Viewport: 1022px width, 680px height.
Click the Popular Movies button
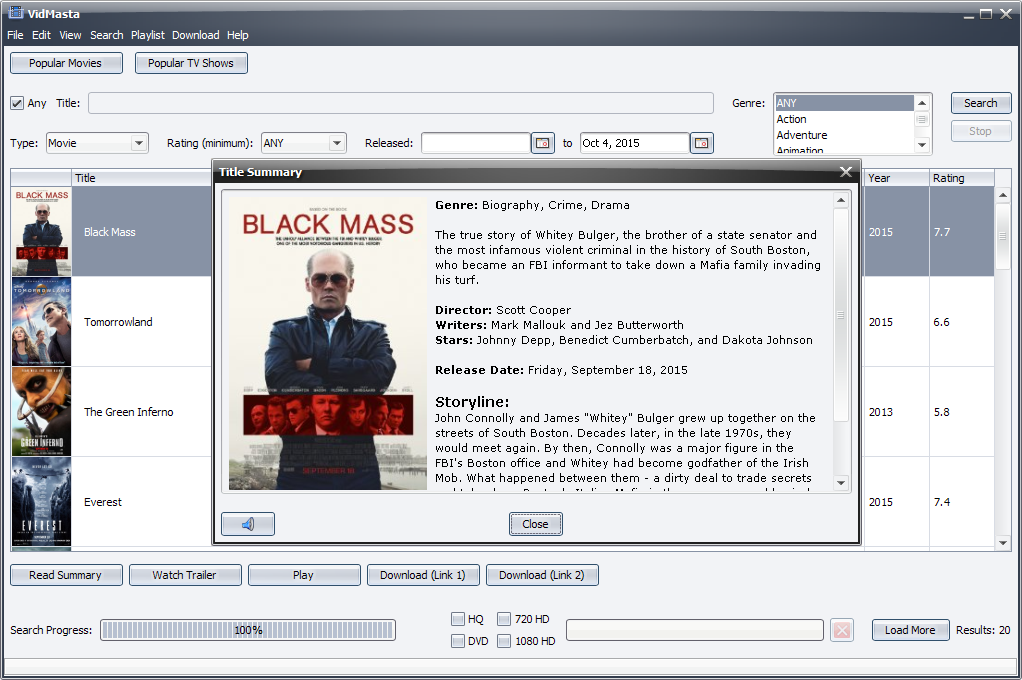coord(66,63)
